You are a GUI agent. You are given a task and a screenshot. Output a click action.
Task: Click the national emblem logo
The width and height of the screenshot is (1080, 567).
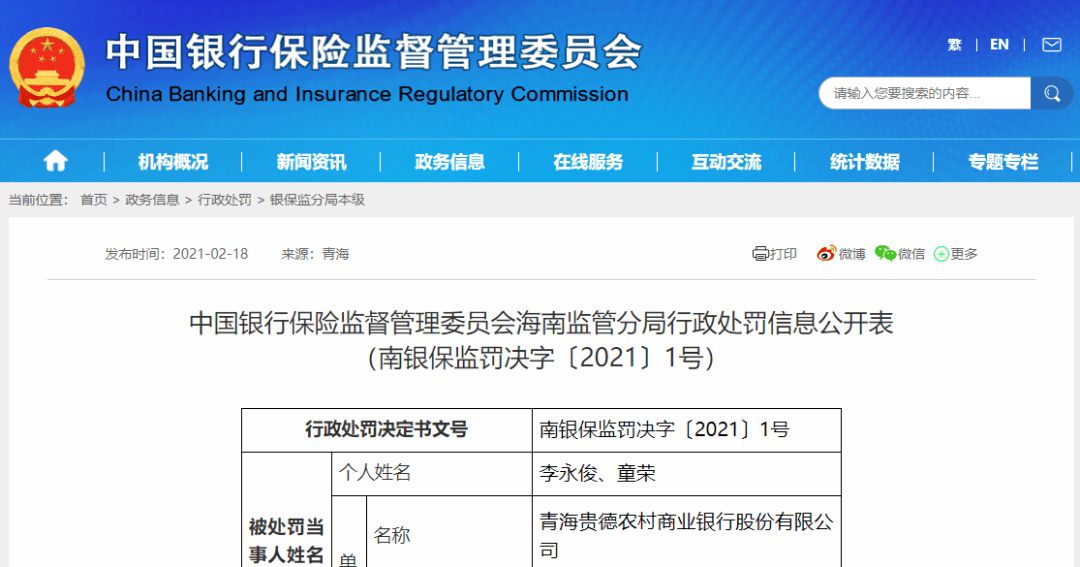pyautogui.click(x=47, y=68)
